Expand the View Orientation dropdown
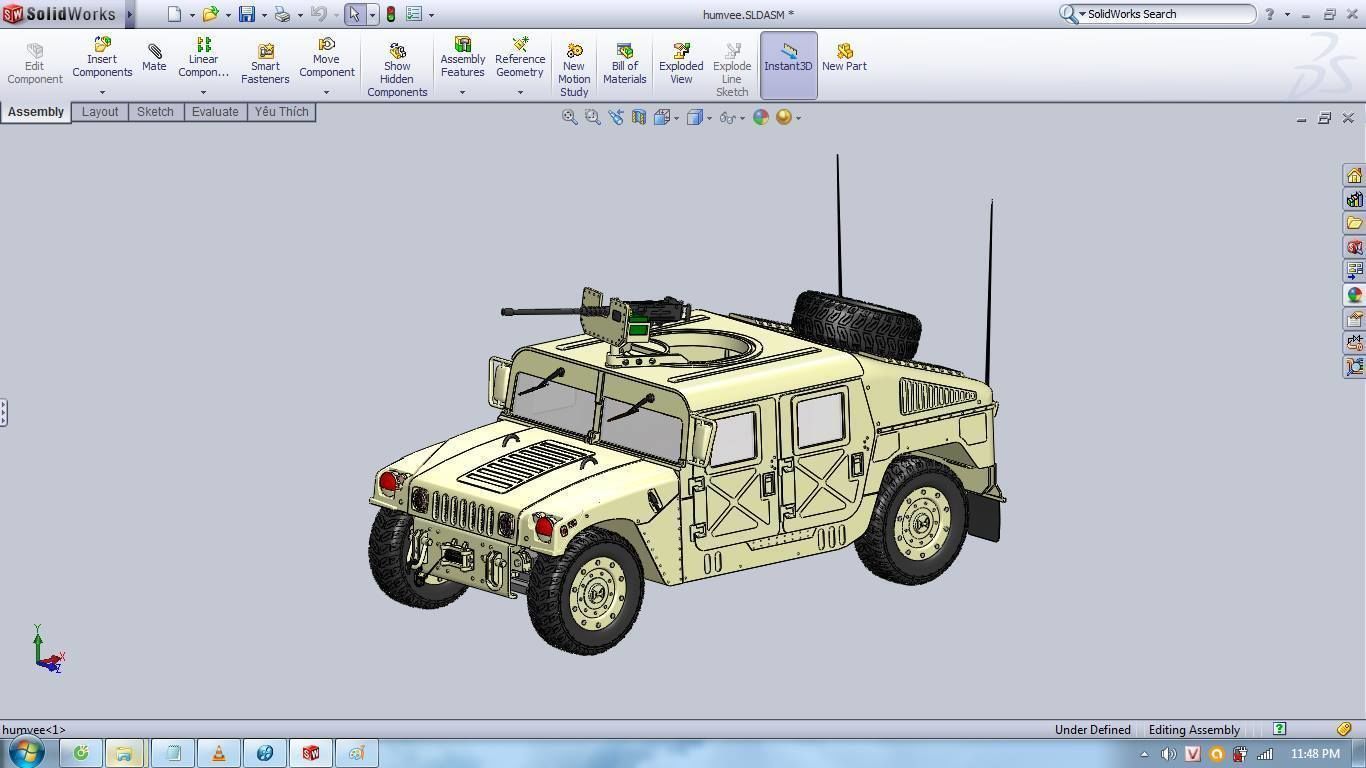Screen dimensions: 1366x768 pos(676,117)
